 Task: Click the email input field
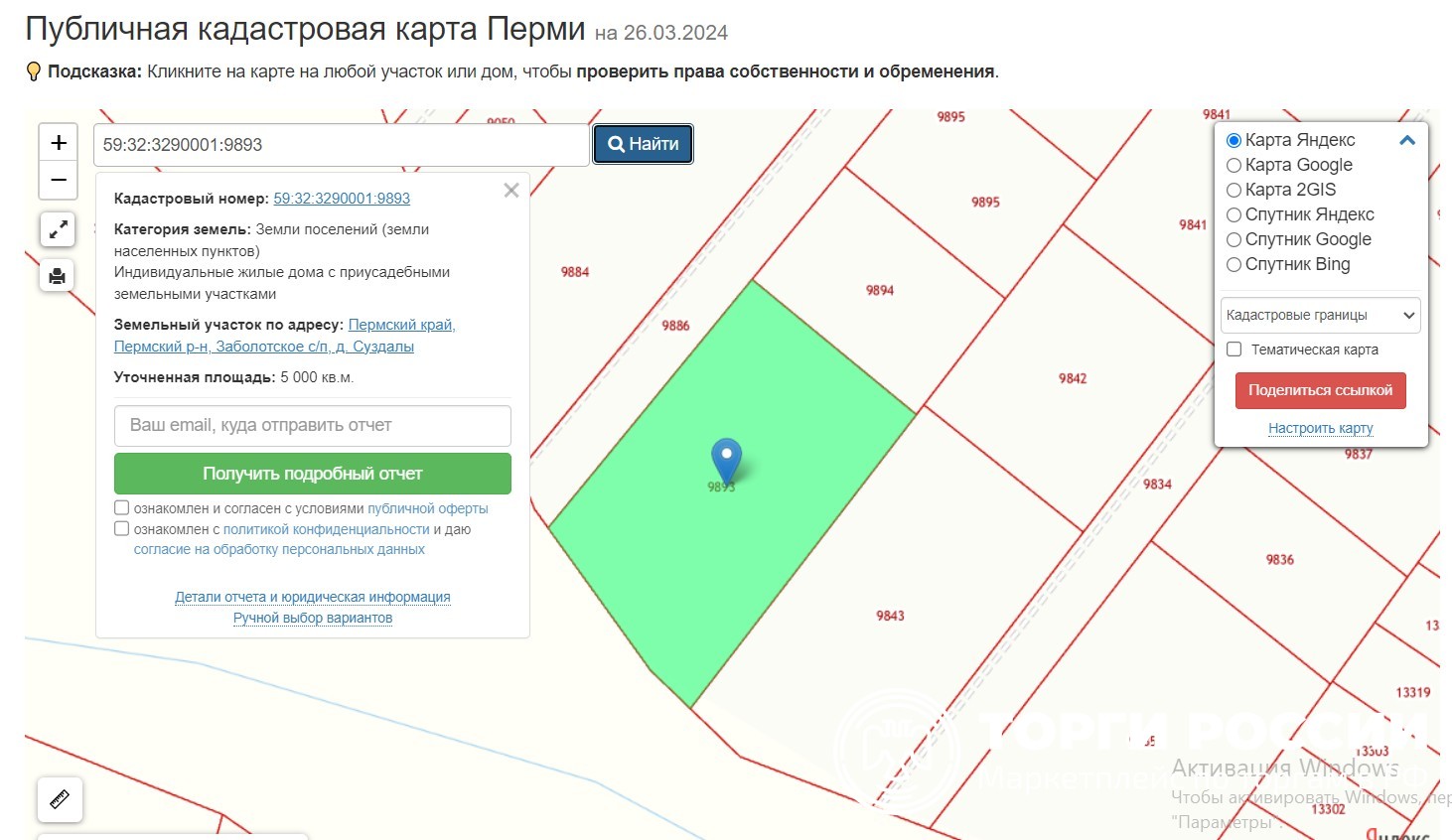pyautogui.click(x=313, y=425)
